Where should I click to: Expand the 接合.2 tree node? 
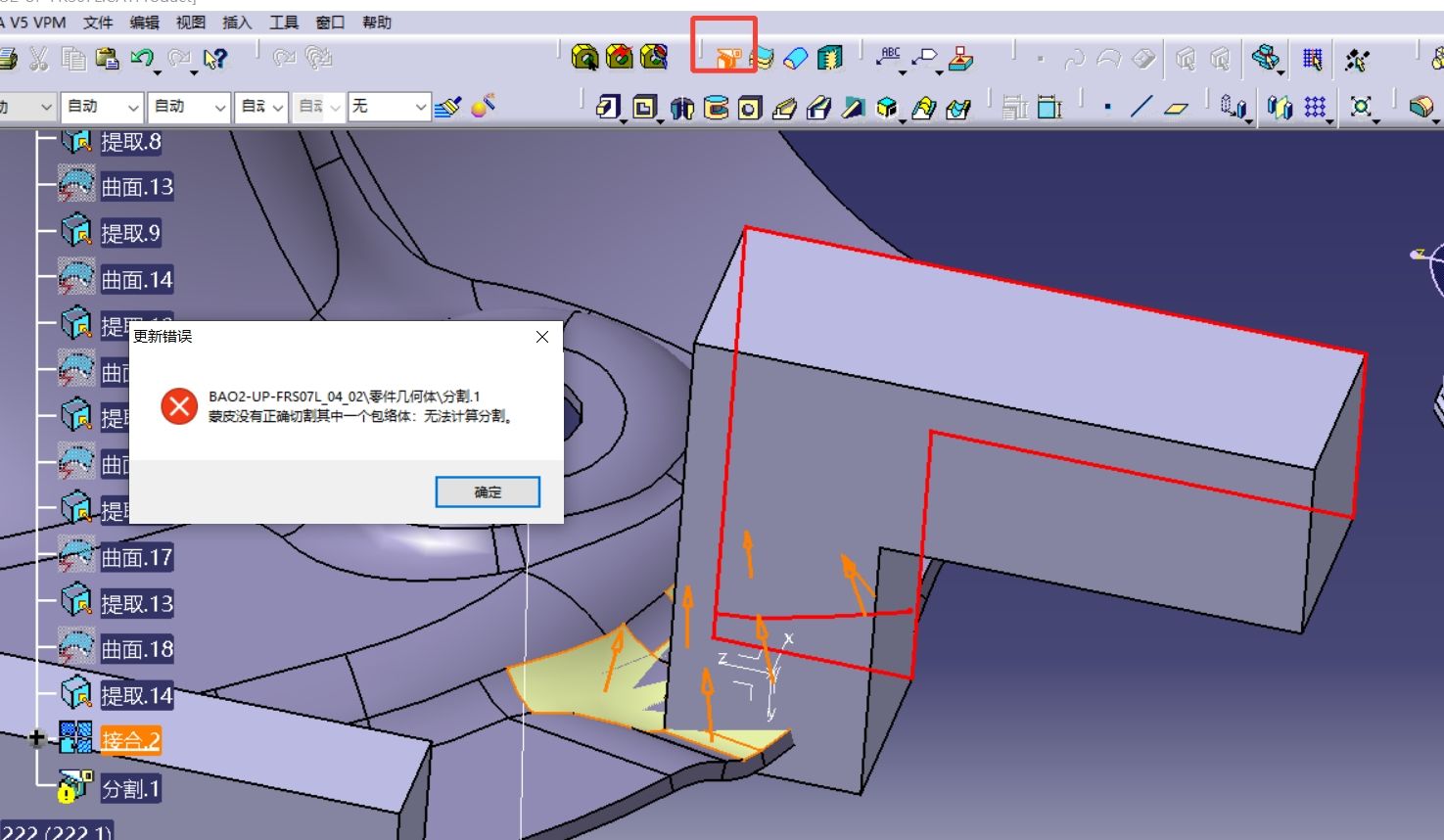[37, 738]
